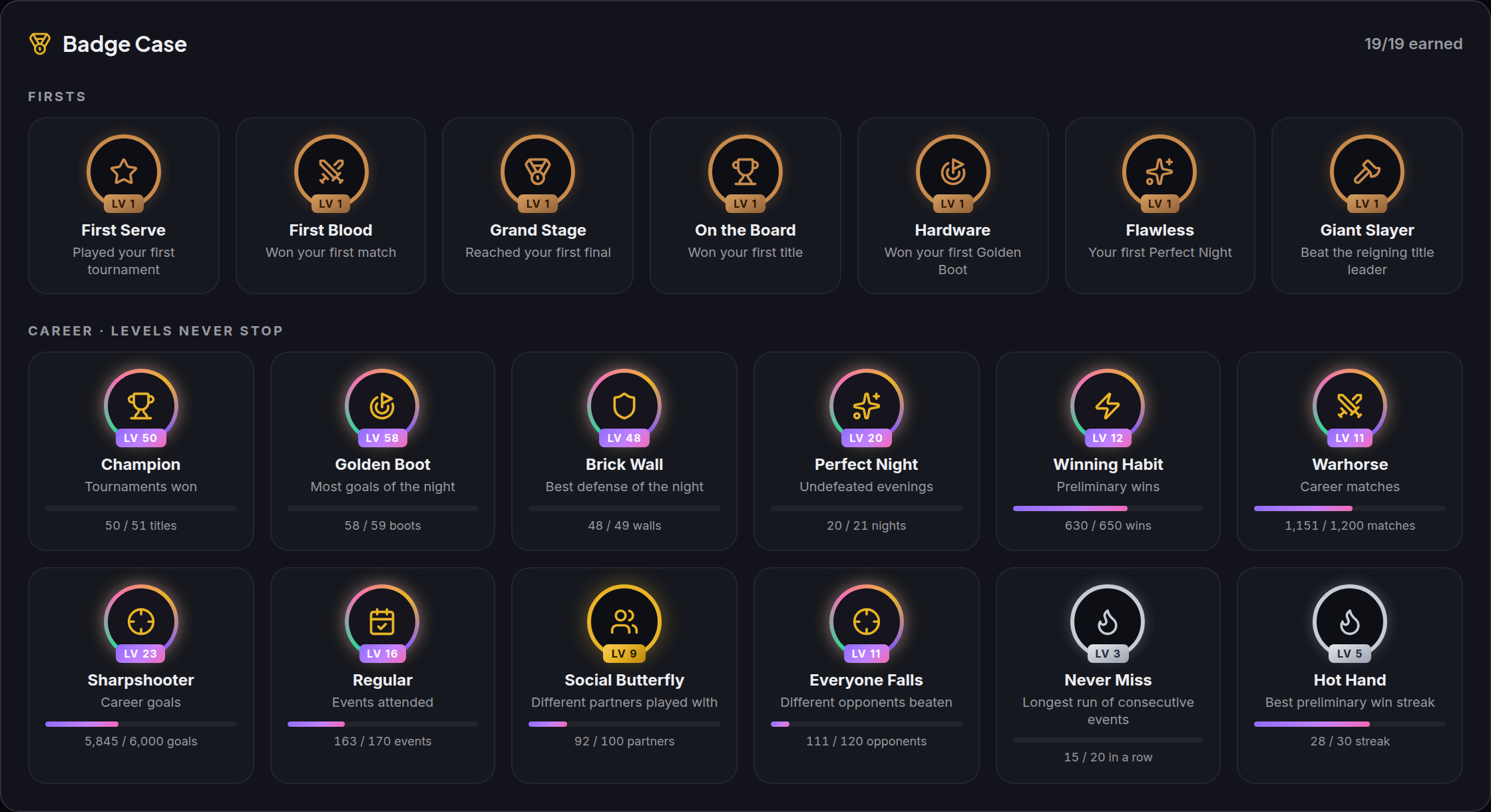Image resolution: width=1491 pixels, height=812 pixels.
Task: Click '163 / 170 events' text
Action: [382, 741]
